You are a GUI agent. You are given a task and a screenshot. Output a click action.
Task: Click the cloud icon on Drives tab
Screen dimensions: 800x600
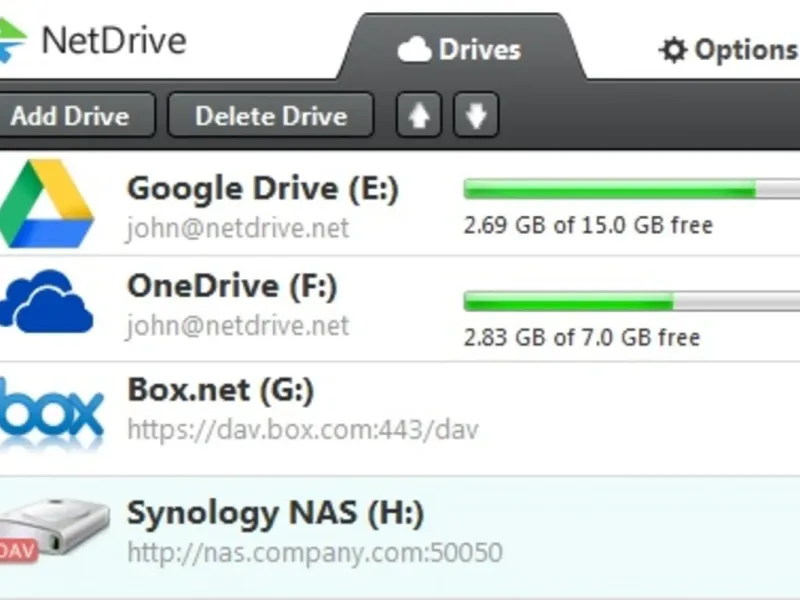(x=414, y=50)
